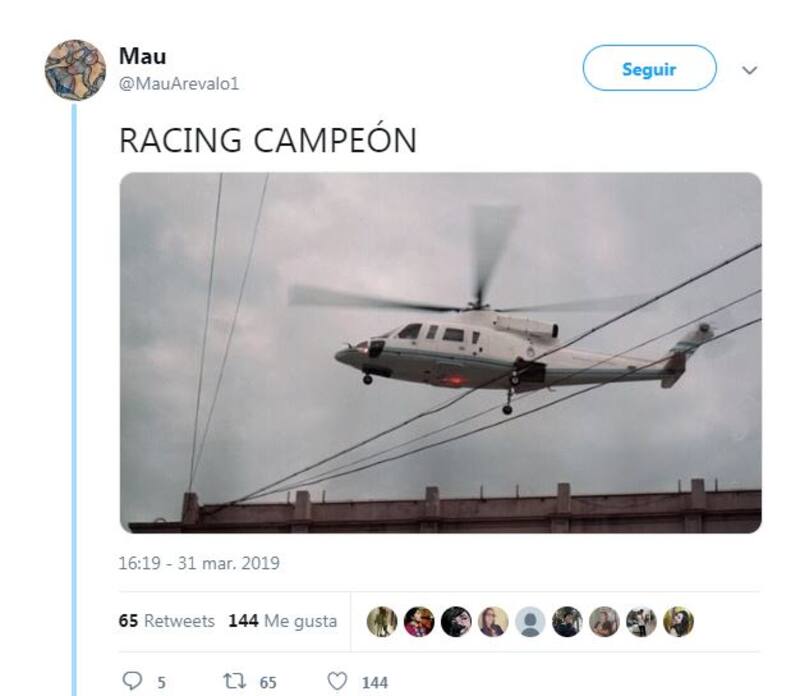Open the helicopter photo

[441, 353]
